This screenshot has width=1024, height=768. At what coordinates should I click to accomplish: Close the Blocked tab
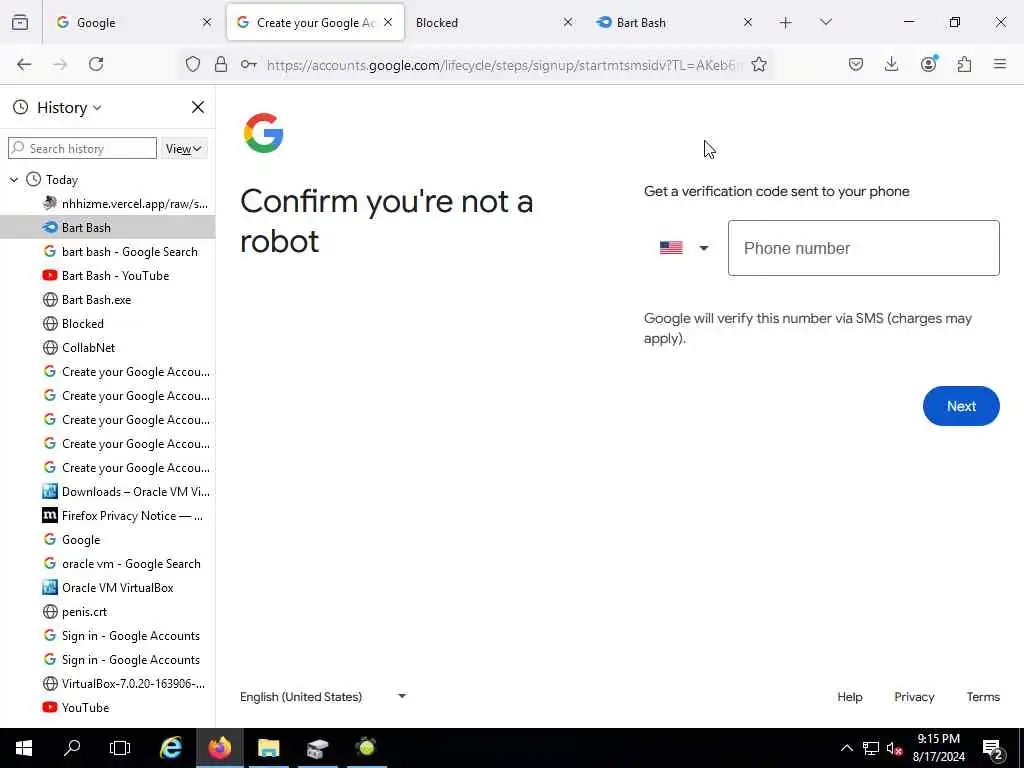tap(568, 22)
